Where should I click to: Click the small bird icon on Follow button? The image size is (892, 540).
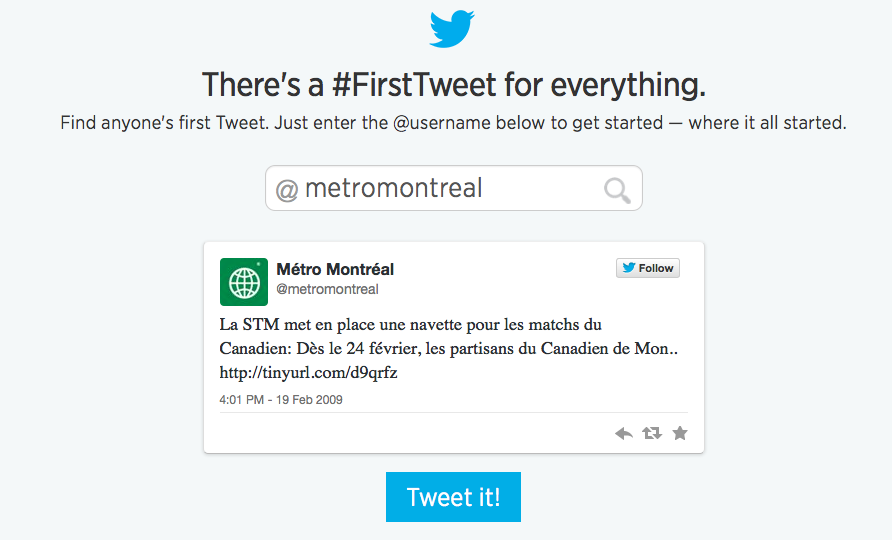coord(629,268)
